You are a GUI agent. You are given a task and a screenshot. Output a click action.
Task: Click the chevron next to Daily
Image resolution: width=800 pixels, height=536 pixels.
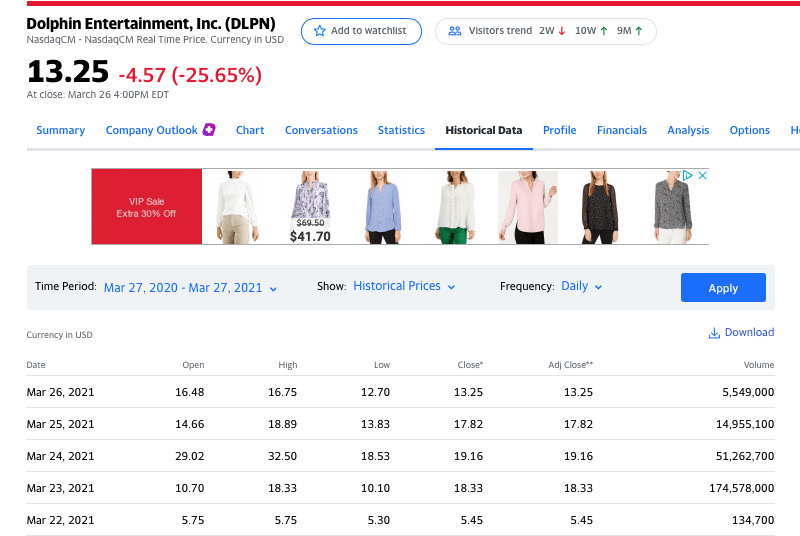click(598, 287)
